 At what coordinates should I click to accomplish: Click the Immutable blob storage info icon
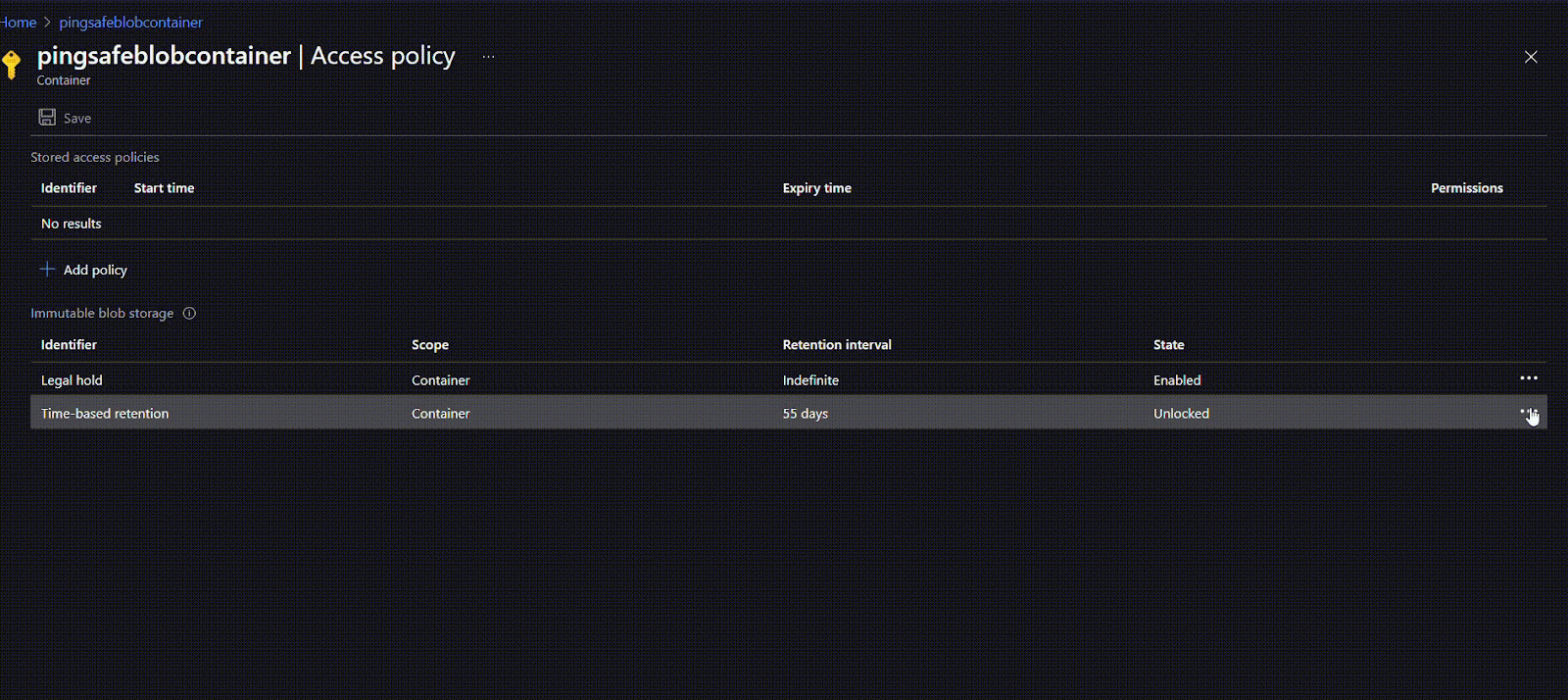pos(190,314)
